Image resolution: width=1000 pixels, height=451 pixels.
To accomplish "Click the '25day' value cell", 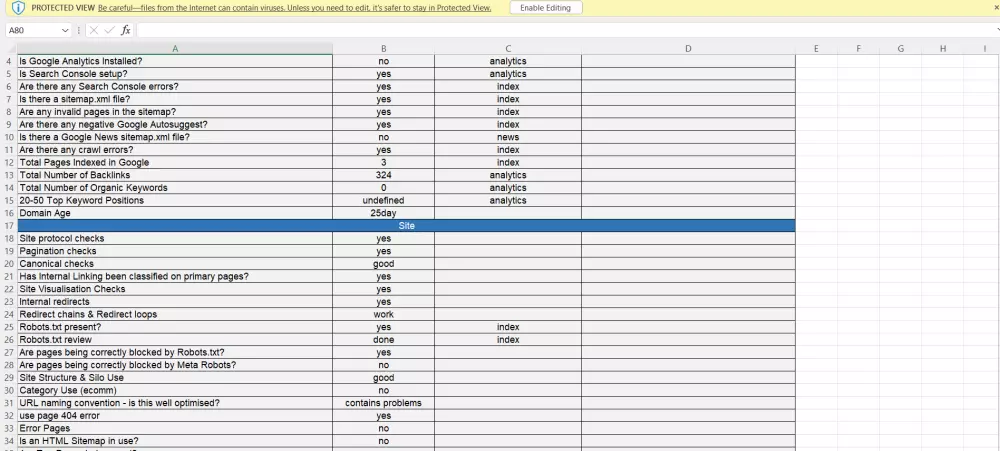I will [x=383, y=213].
